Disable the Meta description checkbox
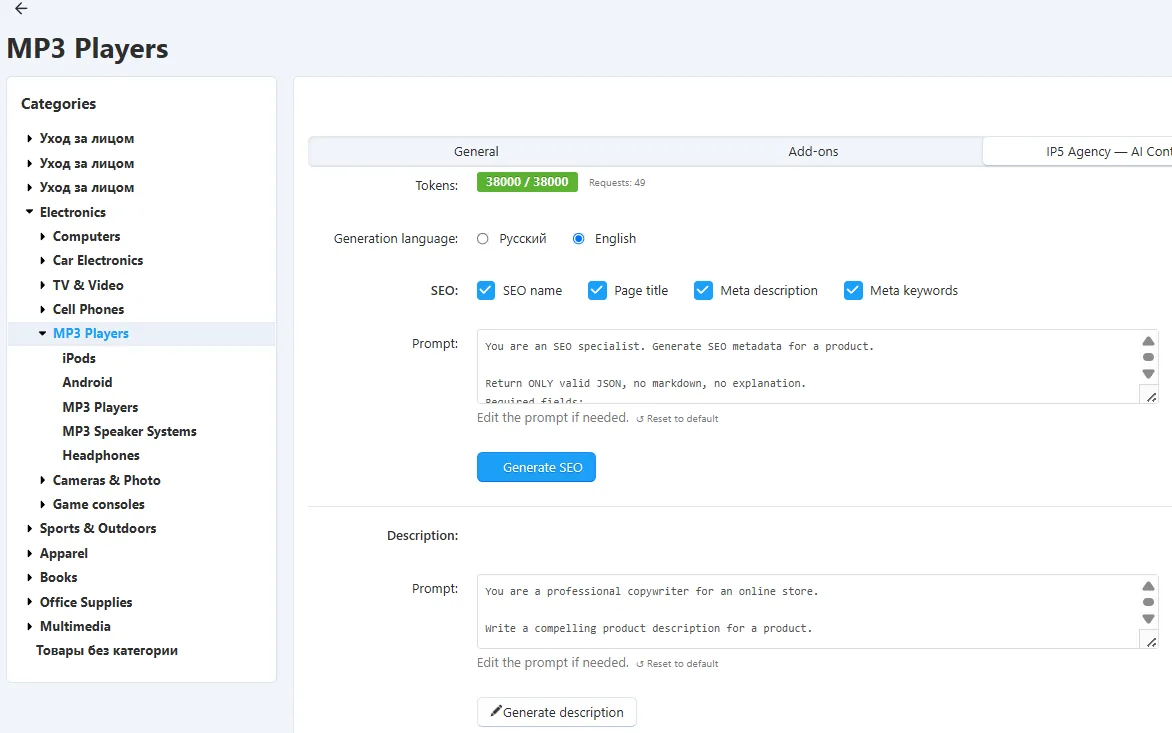The width and height of the screenshot is (1172, 733). (x=703, y=291)
